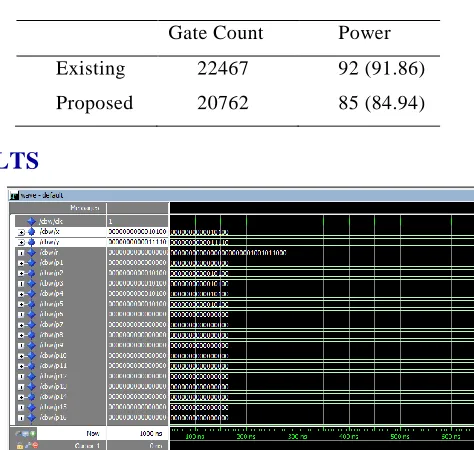
Task: Click the diamond icon of /cbw/p6 signal
Action: [x=31, y=314]
